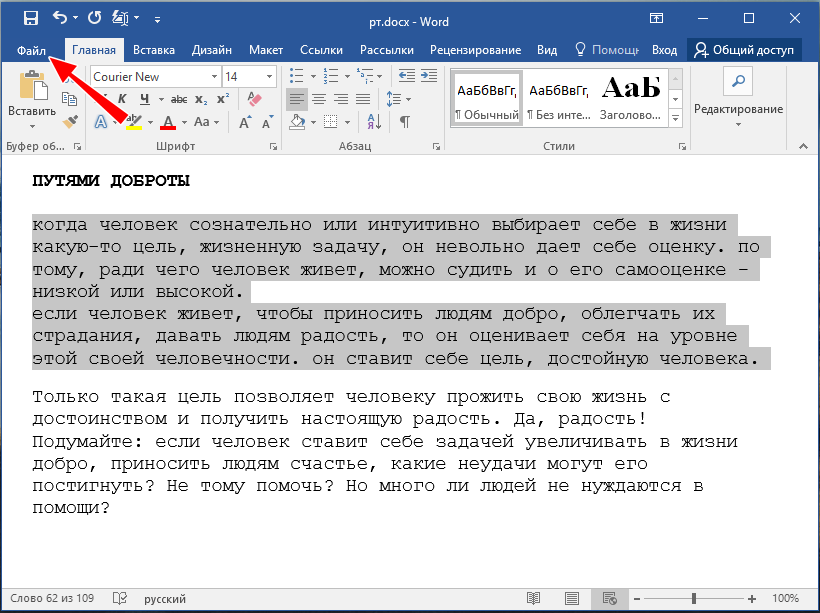Switch to the Вставка ribbon tab
Image resolution: width=820 pixels, height=613 pixels.
(154, 50)
